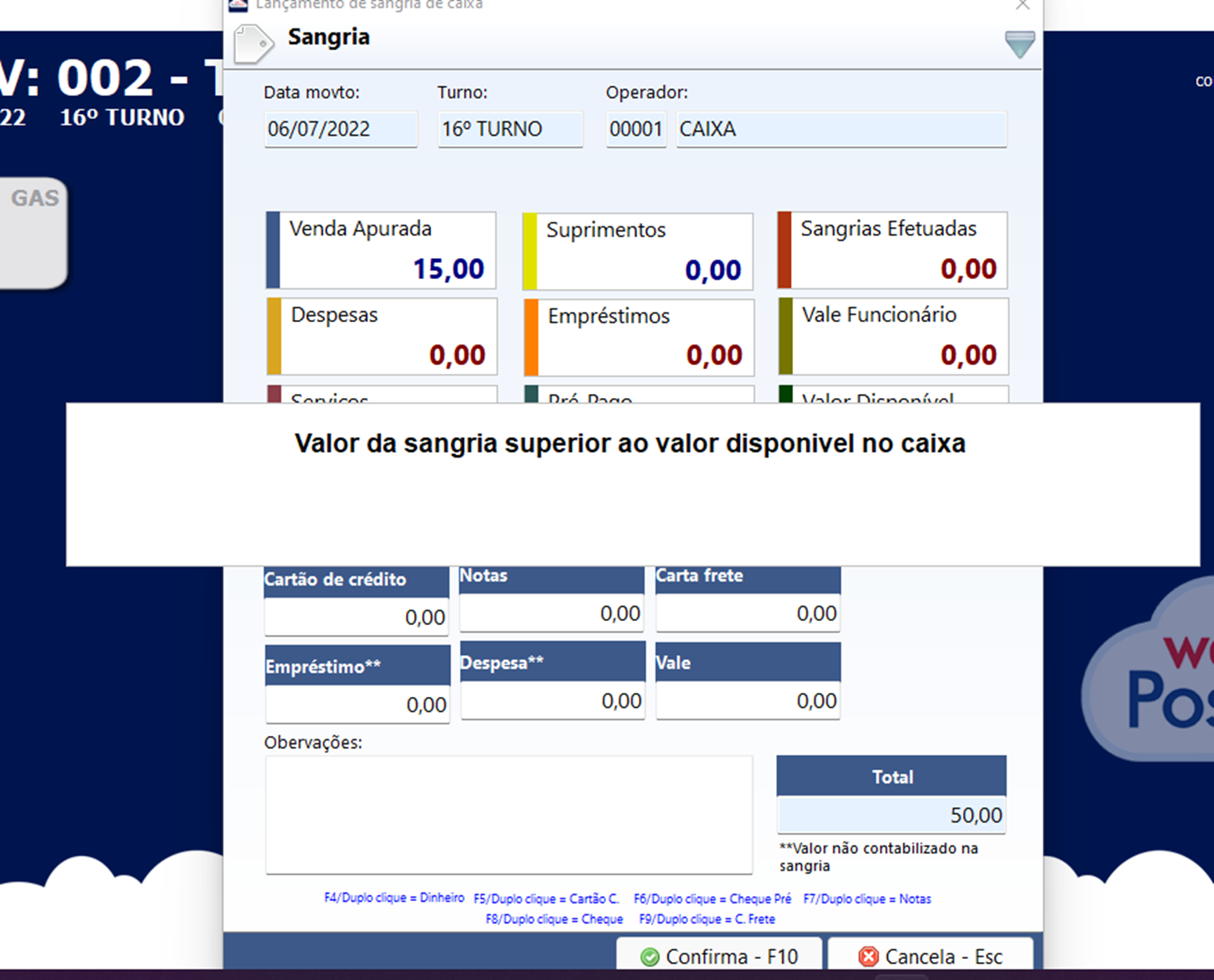This screenshot has height=980, width=1214.
Task: Click the Total header label
Action: click(892, 777)
